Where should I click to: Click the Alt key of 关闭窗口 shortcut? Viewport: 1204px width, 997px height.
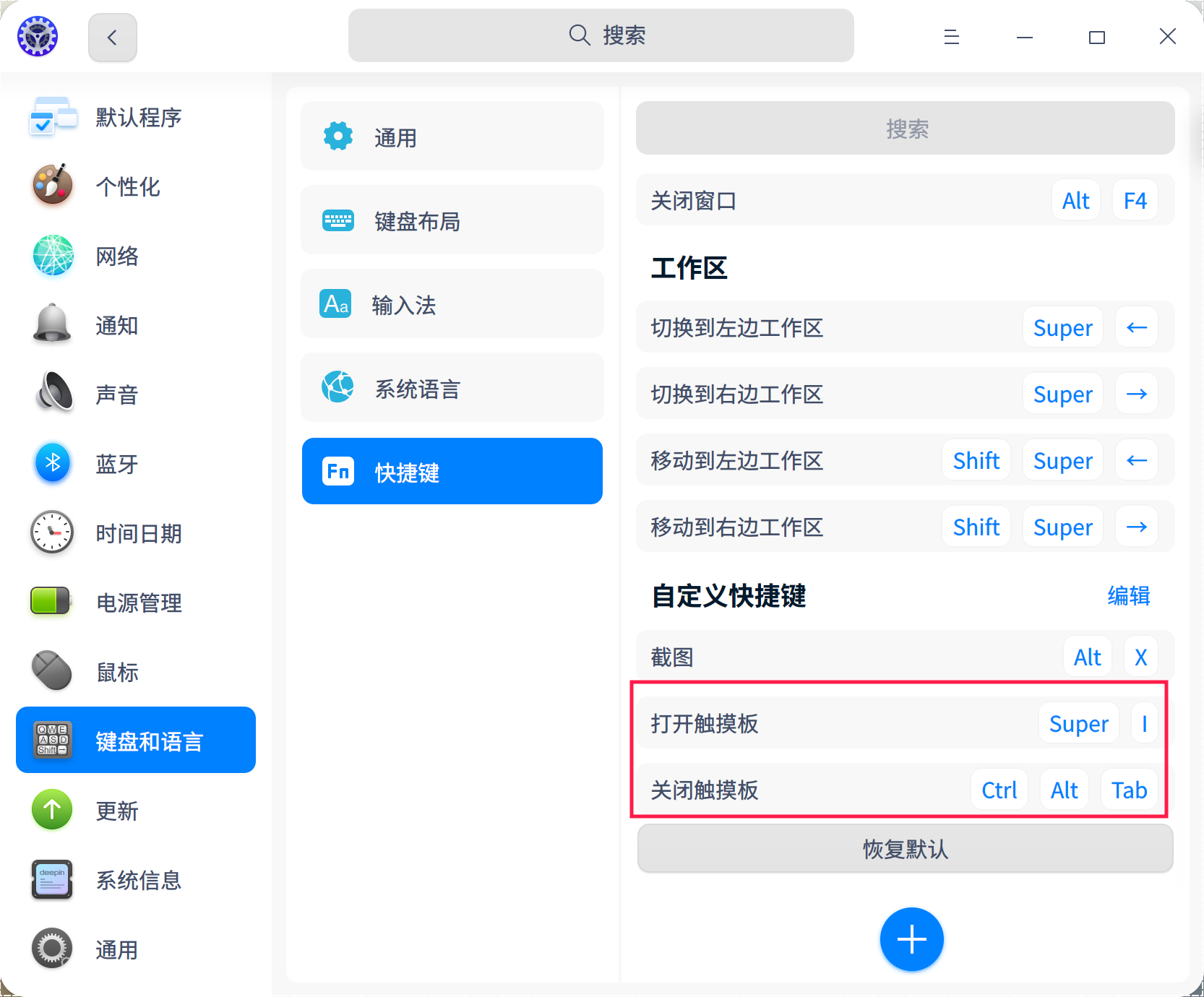(1076, 200)
